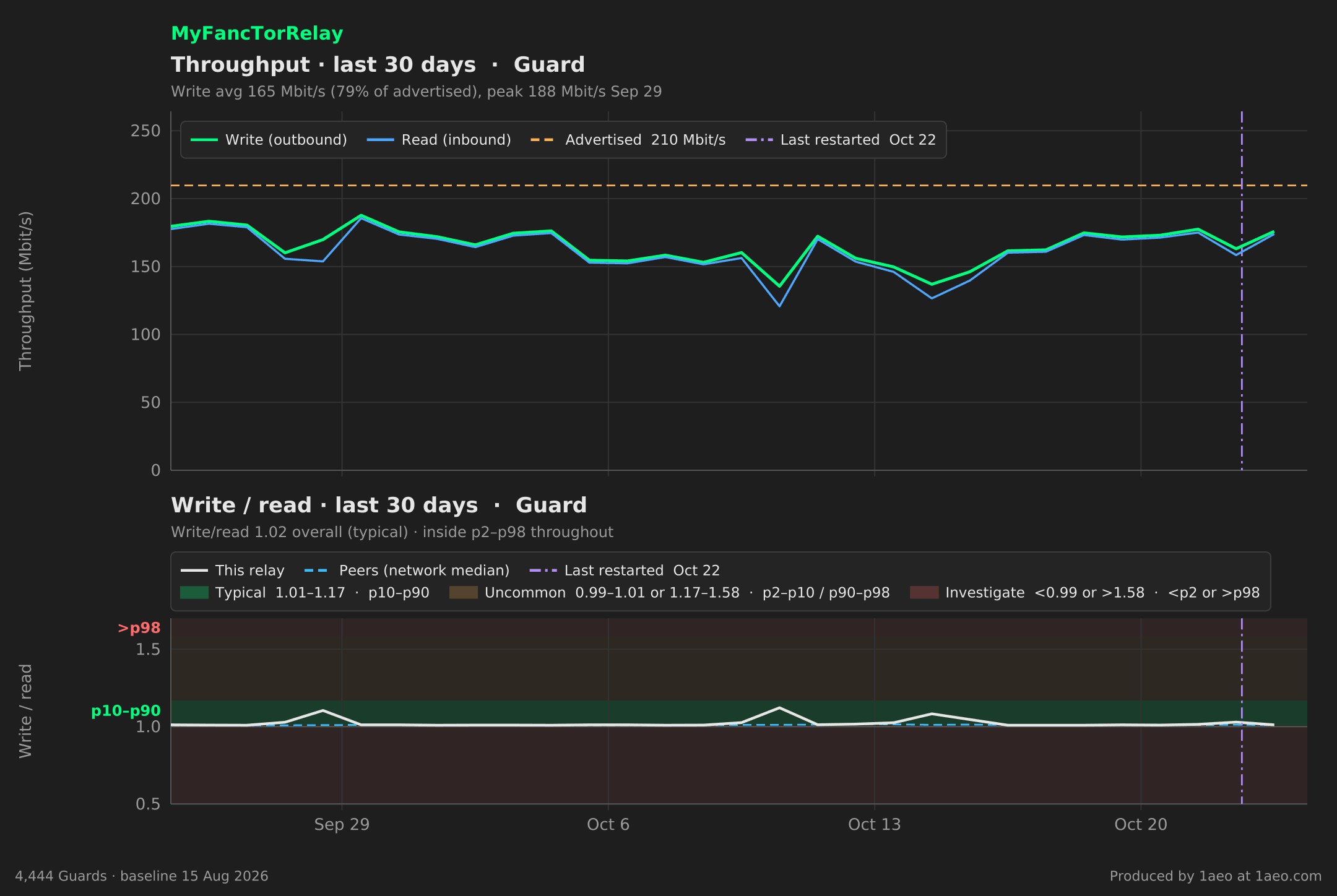Click the This relay legend entry
The height and width of the screenshot is (896, 1337).
pyautogui.click(x=233, y=571)
